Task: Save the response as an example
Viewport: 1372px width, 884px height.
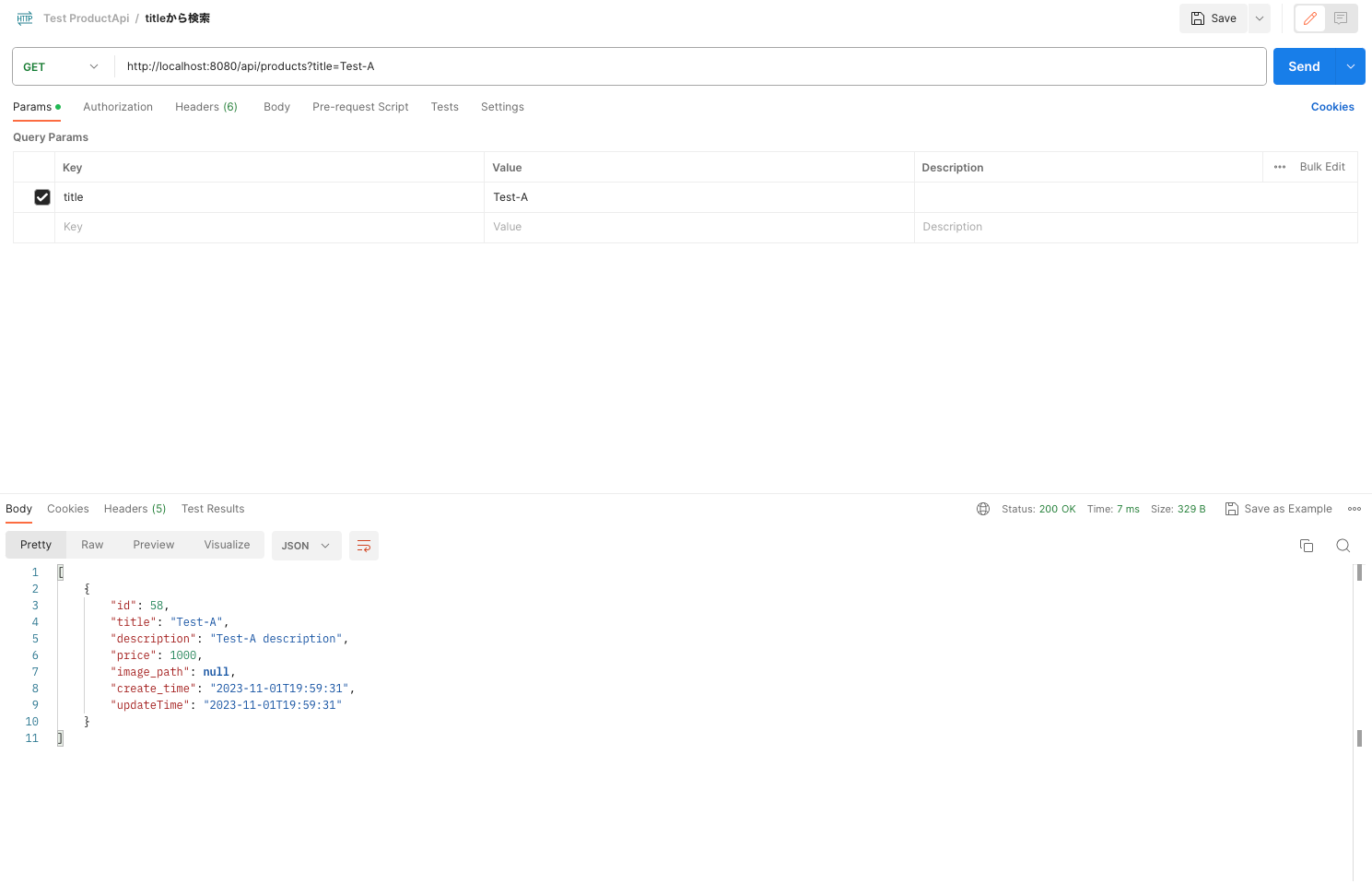Action: click(1279, 508)
